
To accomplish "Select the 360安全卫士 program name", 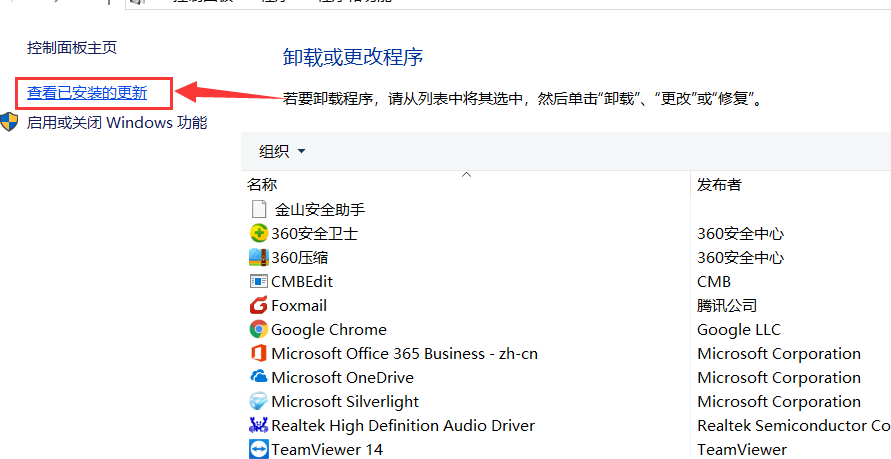I will pos(315,233).
